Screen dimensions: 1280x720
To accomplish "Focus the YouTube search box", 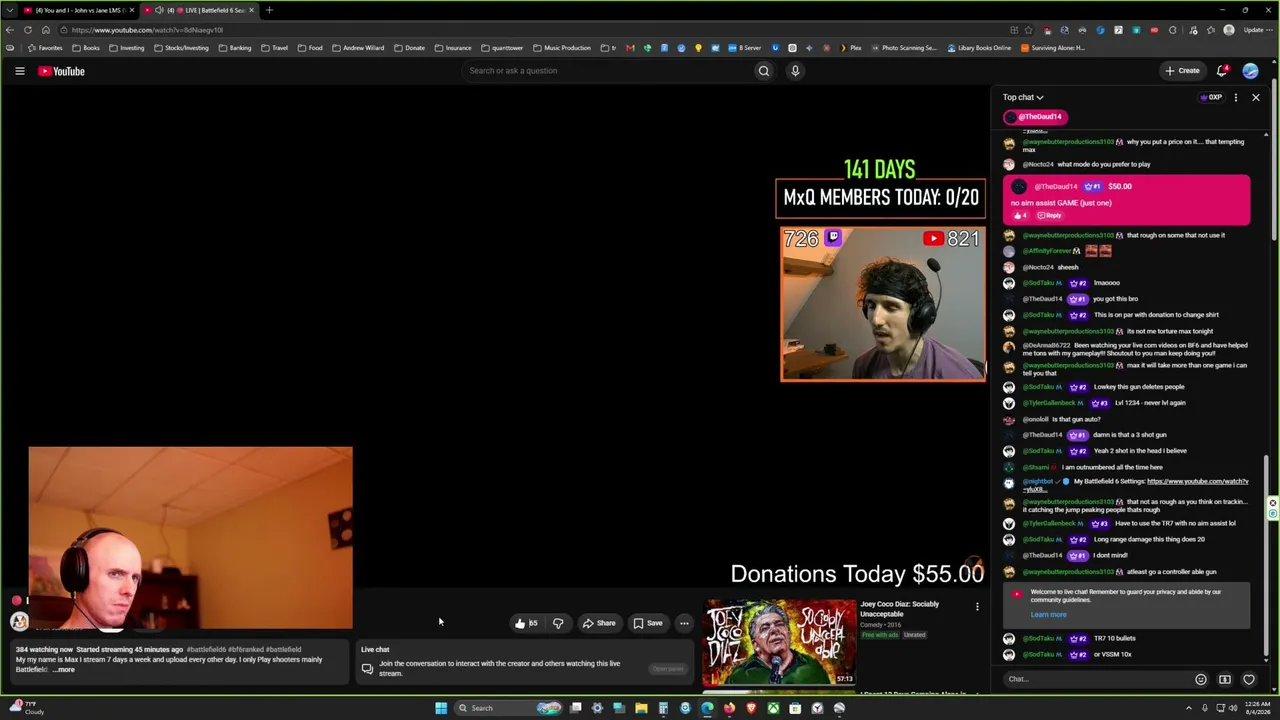I will coord(608,71).
